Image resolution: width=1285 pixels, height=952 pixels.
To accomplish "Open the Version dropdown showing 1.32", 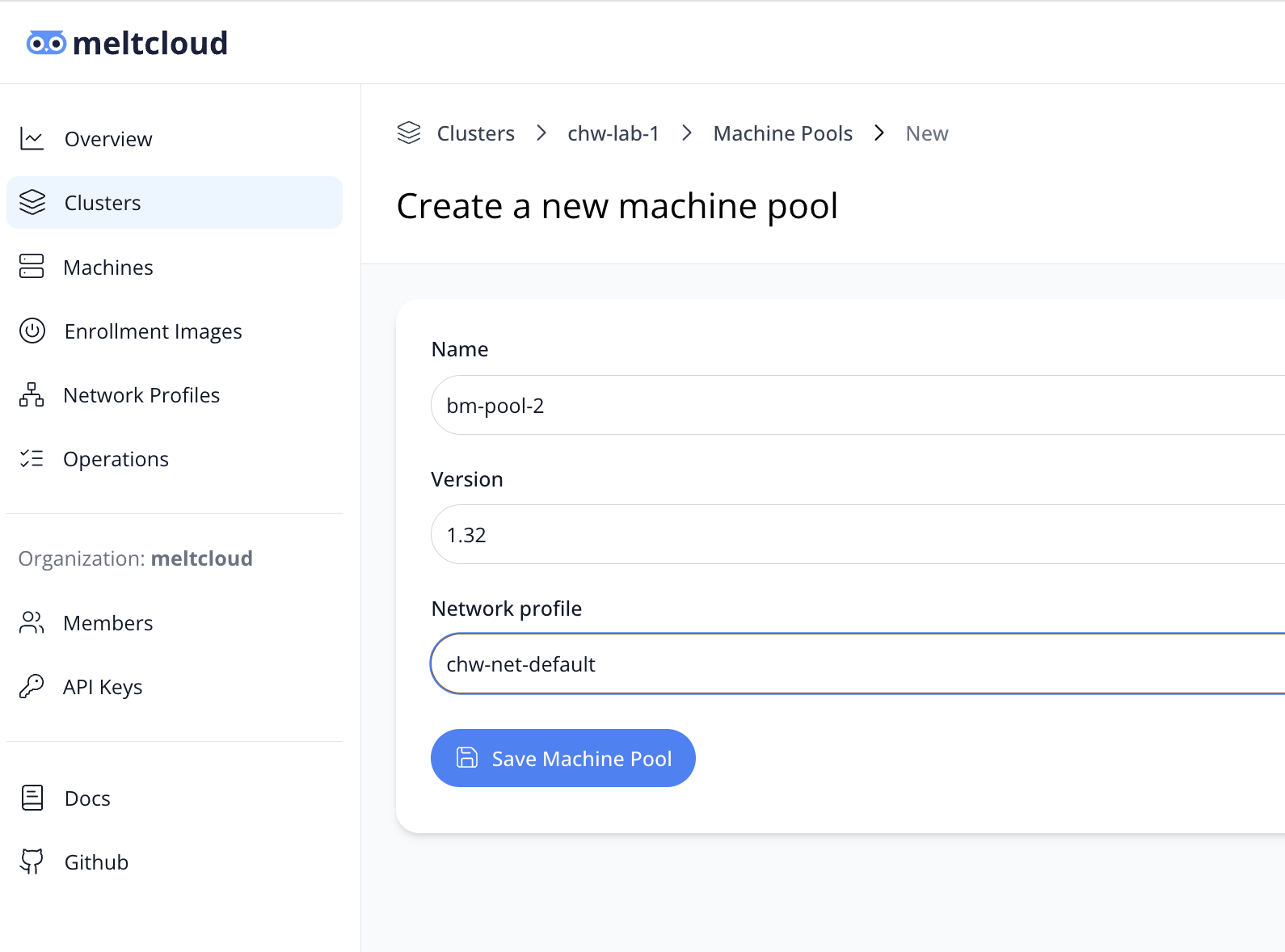I will (857, 534).
